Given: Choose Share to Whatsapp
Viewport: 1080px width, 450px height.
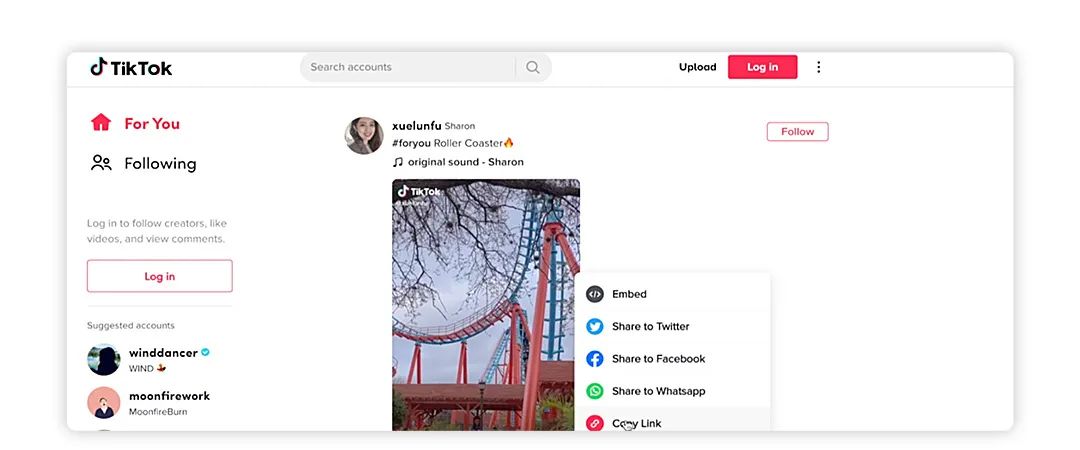Looking at the screenshot, I should [672, 391].
